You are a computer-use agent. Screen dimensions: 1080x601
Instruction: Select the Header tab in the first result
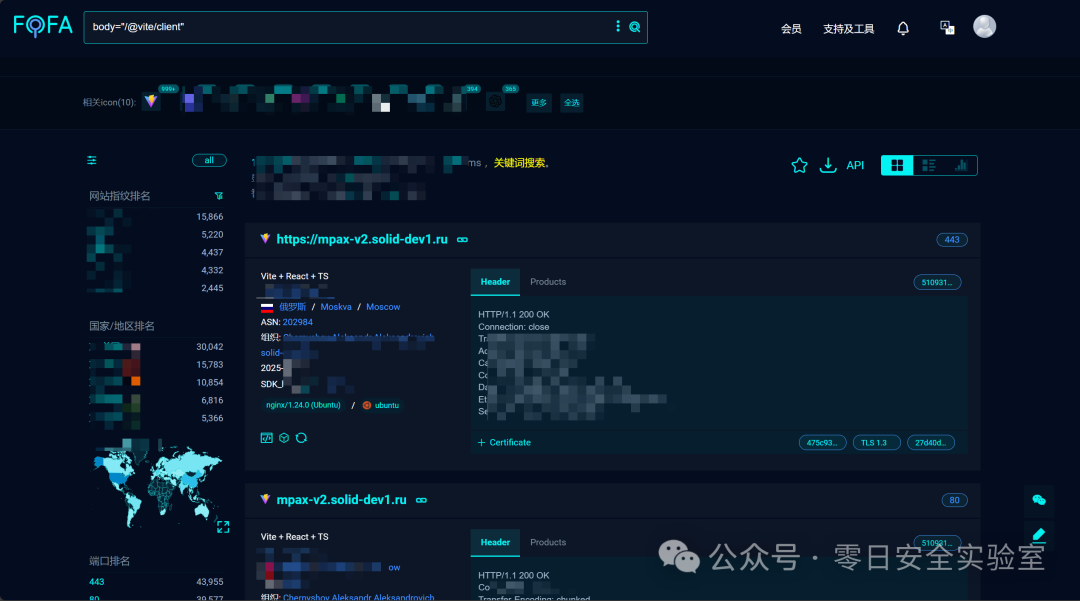(x=495, y=282)
